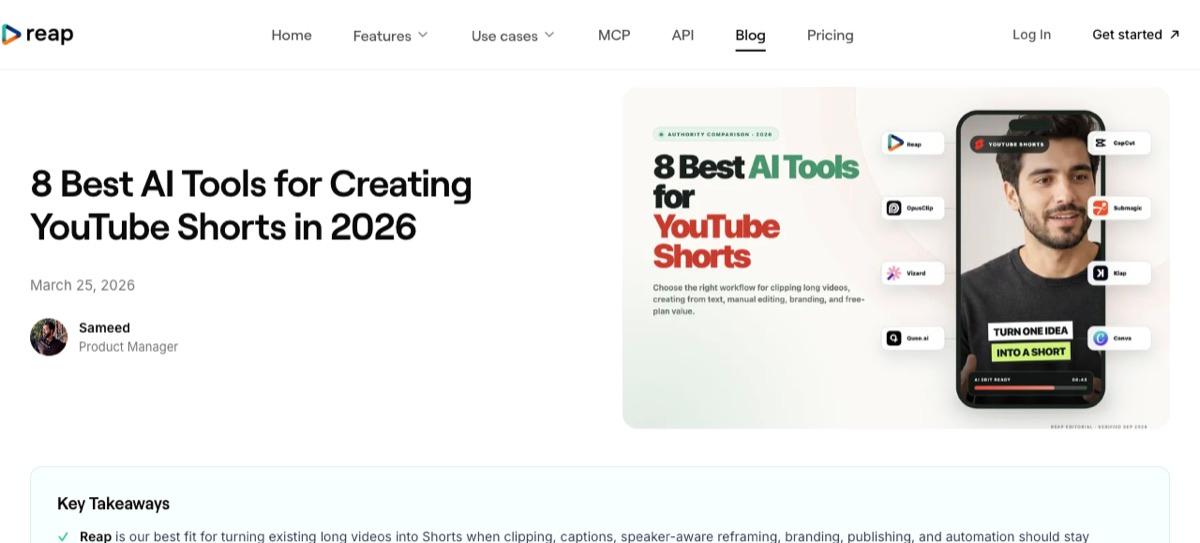Click the March 25, 2026 date

(82, 285)
